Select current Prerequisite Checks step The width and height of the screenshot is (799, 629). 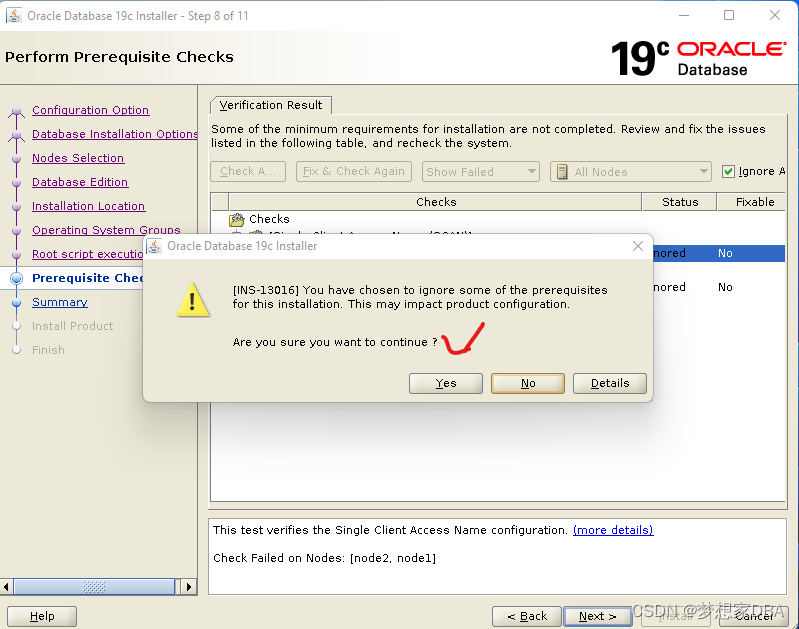pyautogui.click(x=88, y=278)
